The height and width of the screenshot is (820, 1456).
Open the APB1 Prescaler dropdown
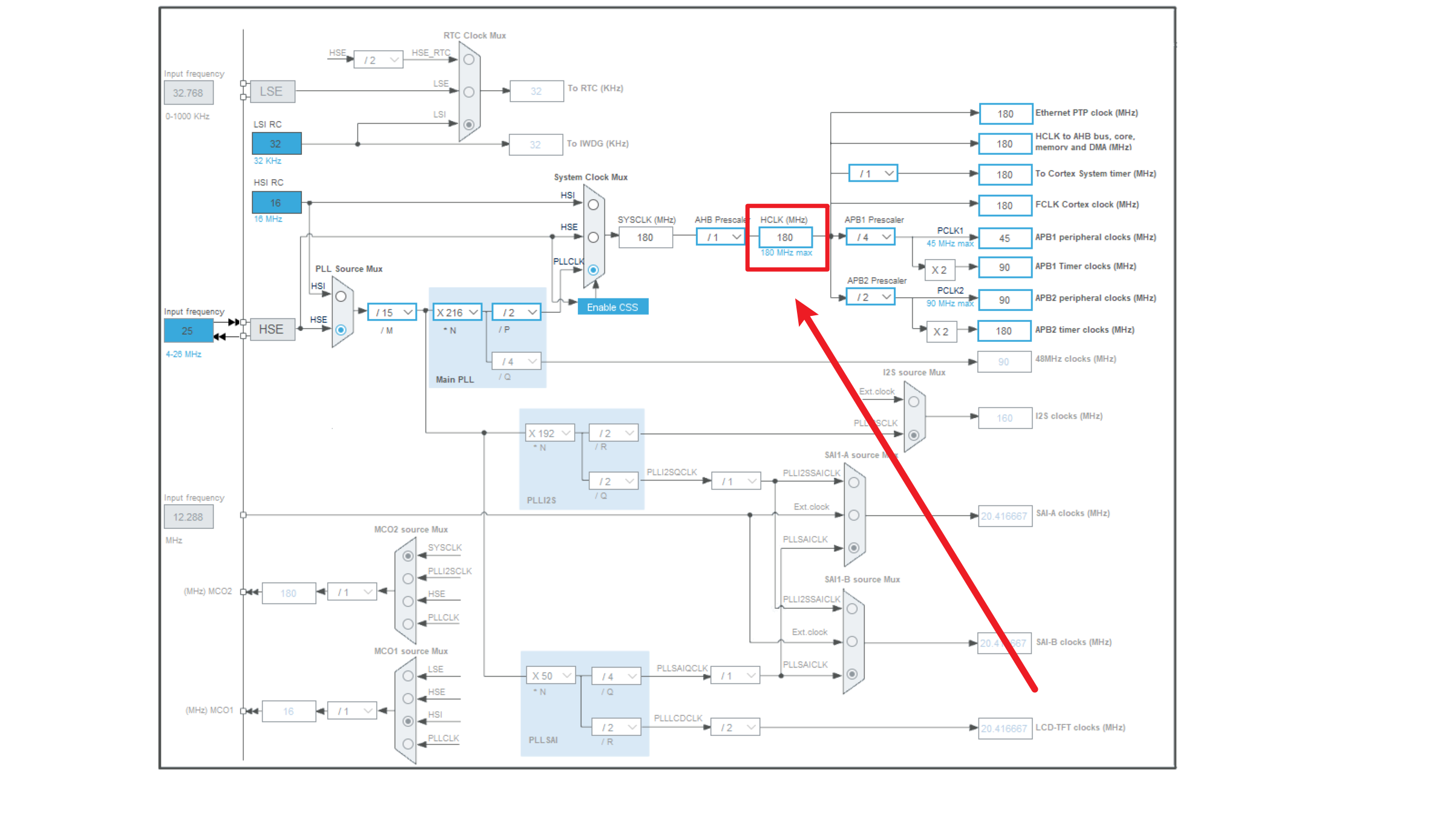coord(870,237)
